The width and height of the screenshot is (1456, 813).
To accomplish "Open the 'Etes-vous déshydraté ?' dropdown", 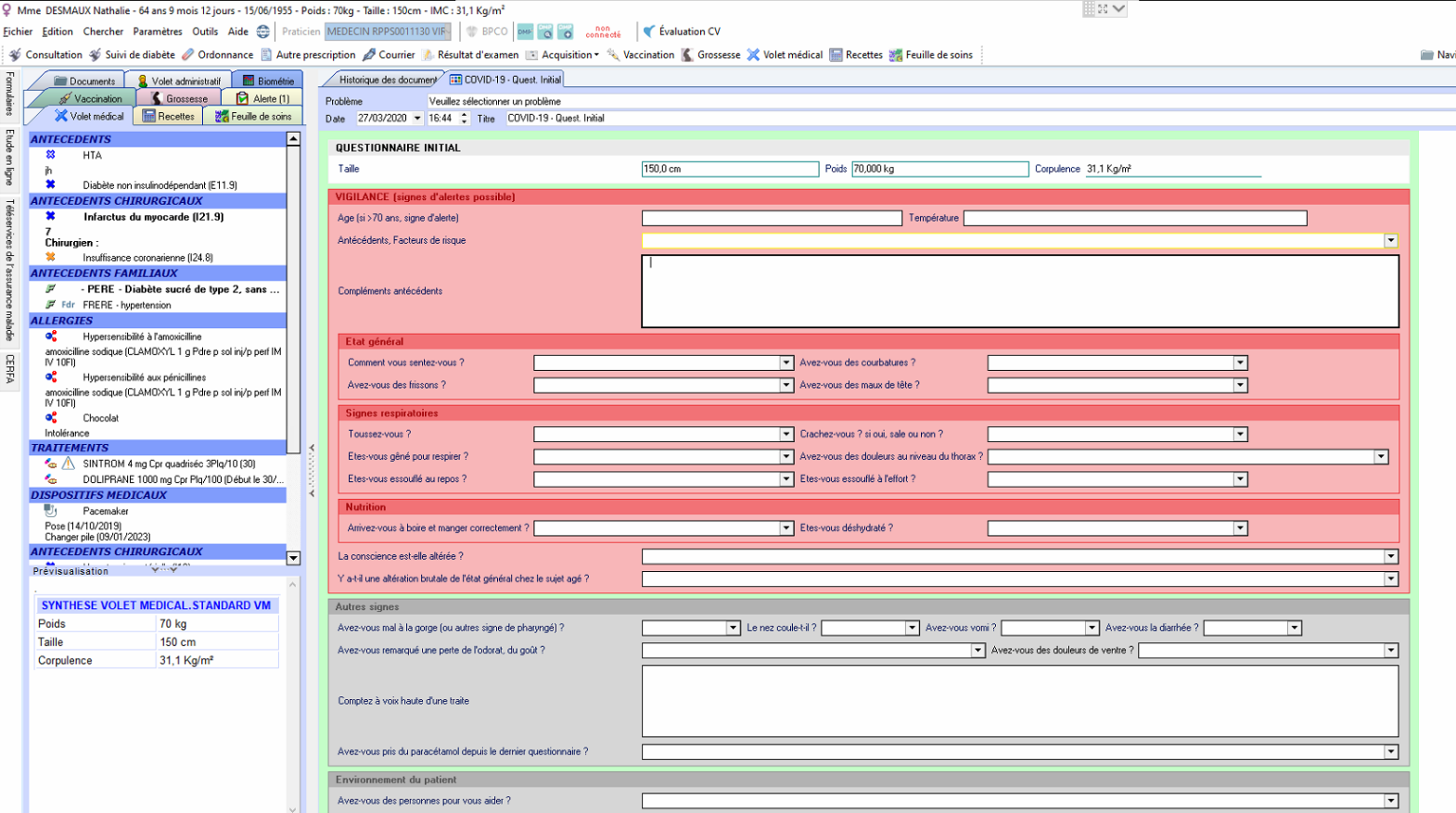I will 1240,528.
